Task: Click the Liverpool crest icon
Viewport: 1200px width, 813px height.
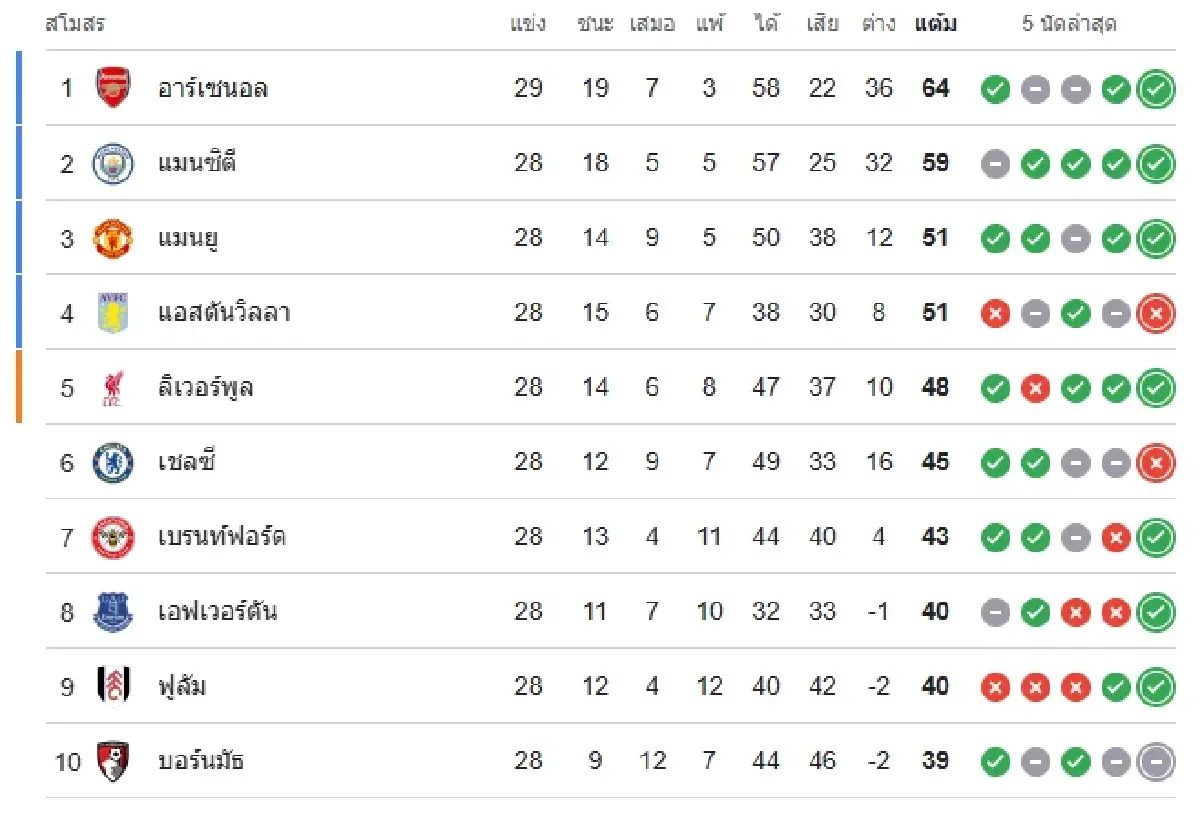Action: (x=113, y=388)
